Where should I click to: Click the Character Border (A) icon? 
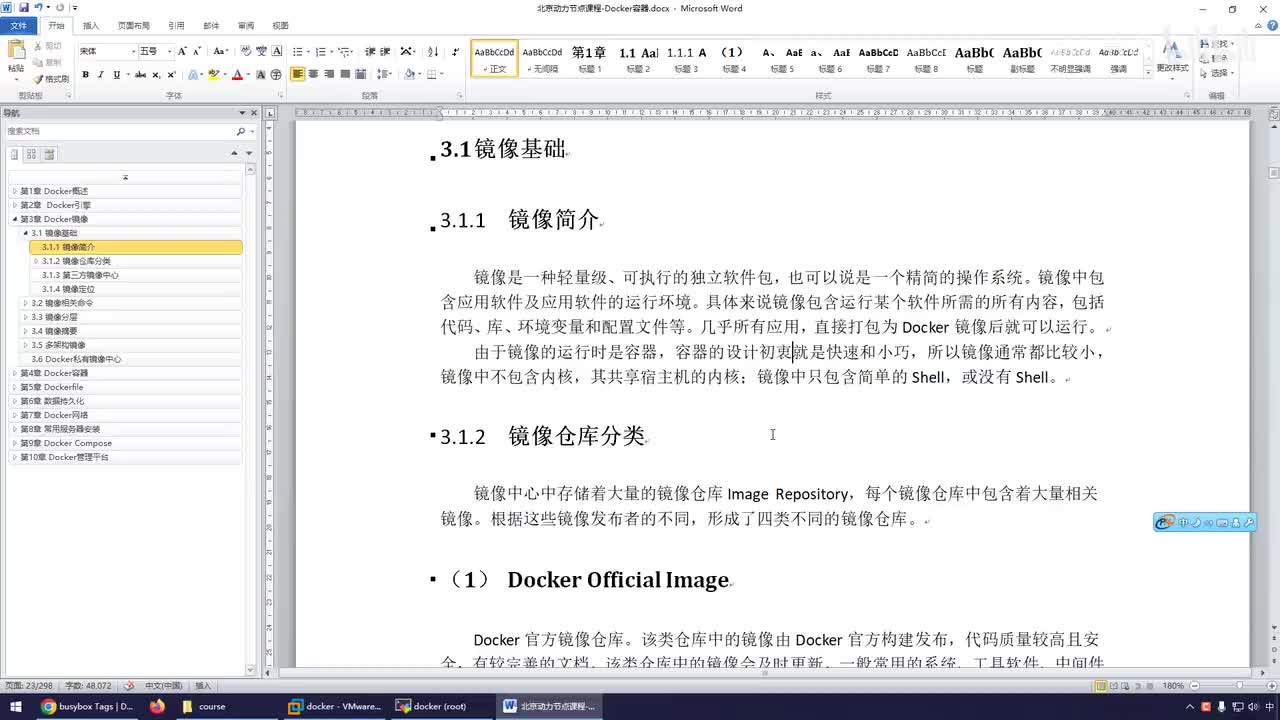[x=277, y=51]
